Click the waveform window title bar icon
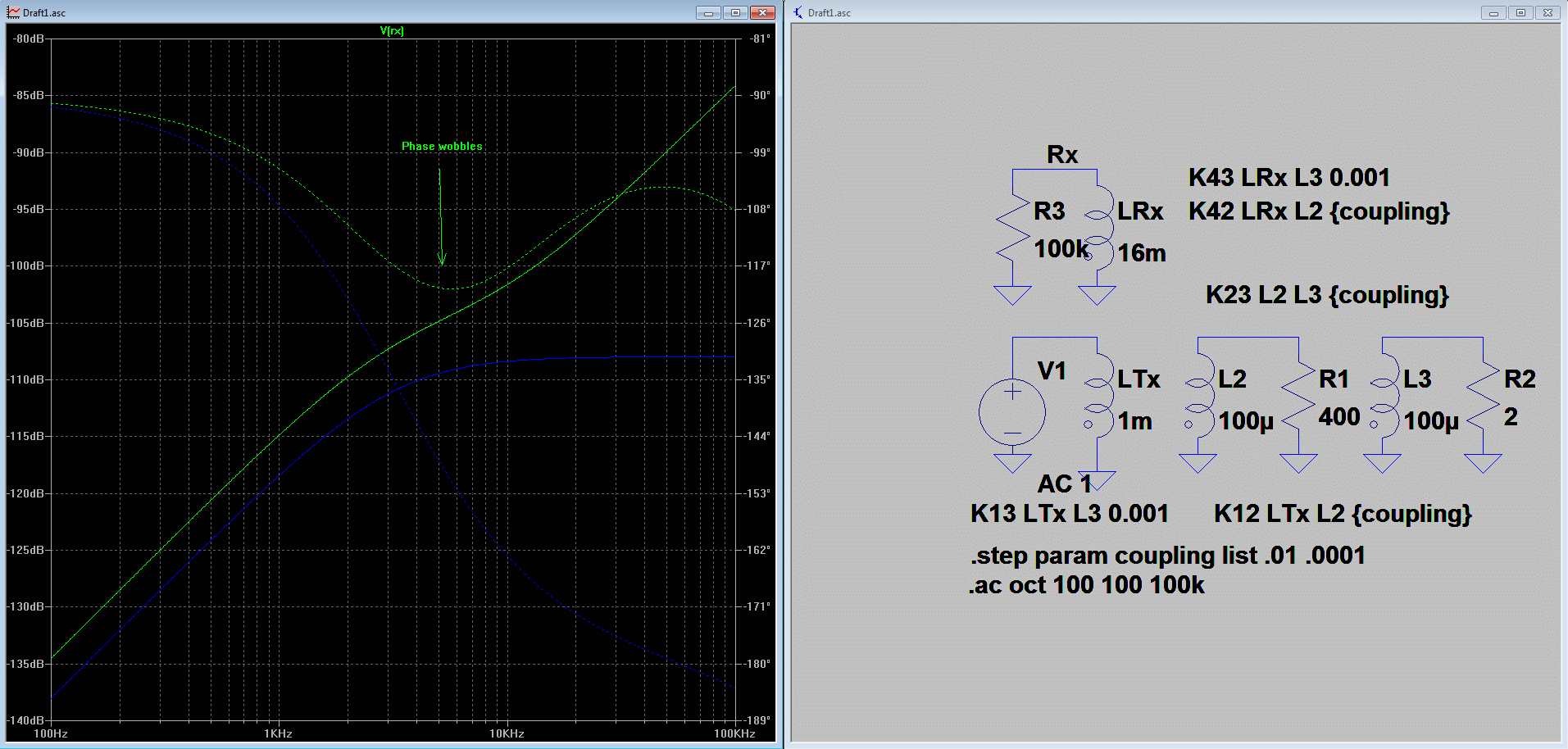 tap(13, 12)
